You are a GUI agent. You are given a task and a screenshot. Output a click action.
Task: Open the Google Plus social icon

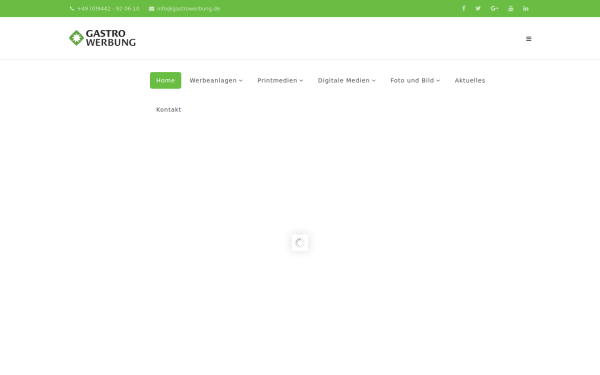(494, 8)
